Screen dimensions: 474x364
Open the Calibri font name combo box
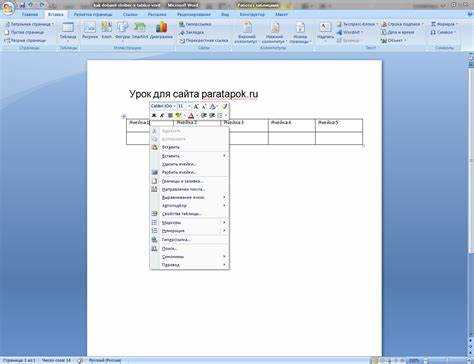[163, 106]
